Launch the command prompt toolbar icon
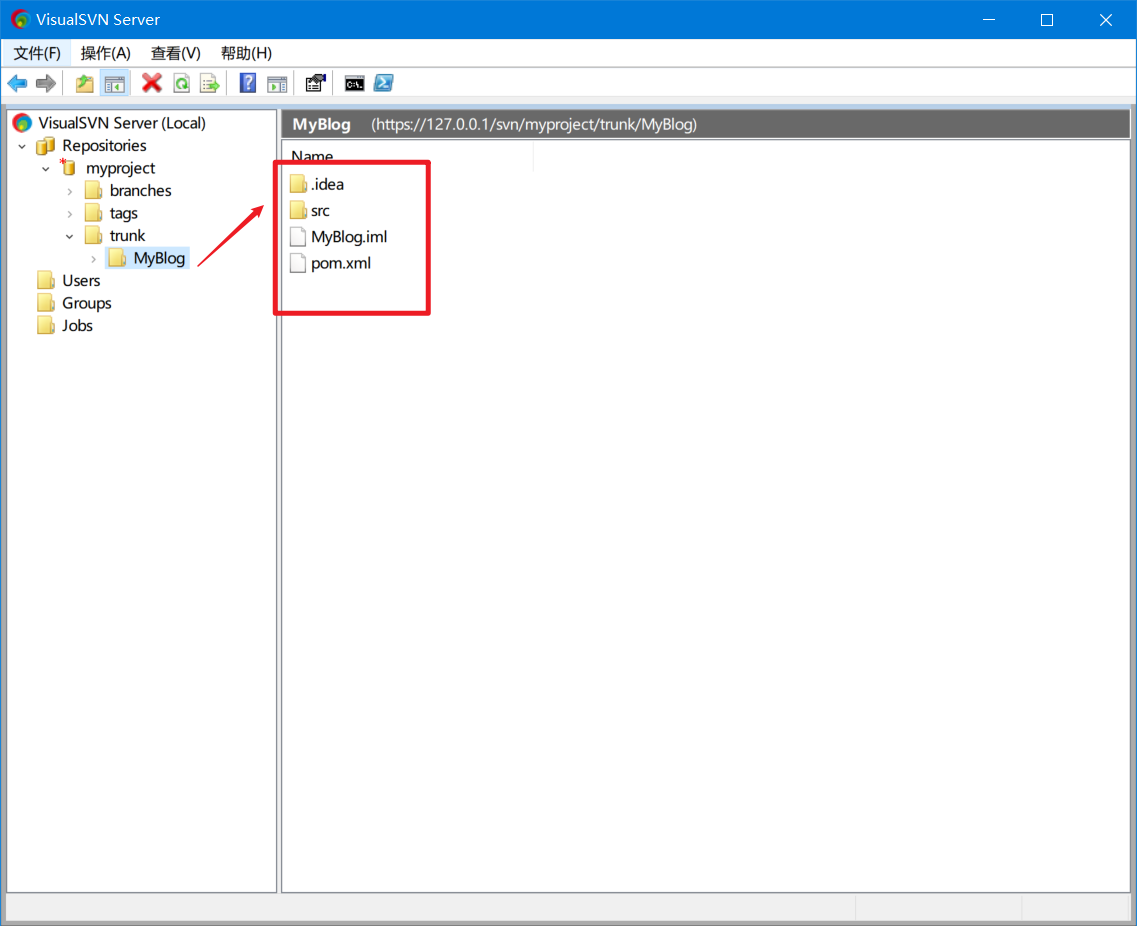The height and width of the screenshot is (926, 1137). 355,83
